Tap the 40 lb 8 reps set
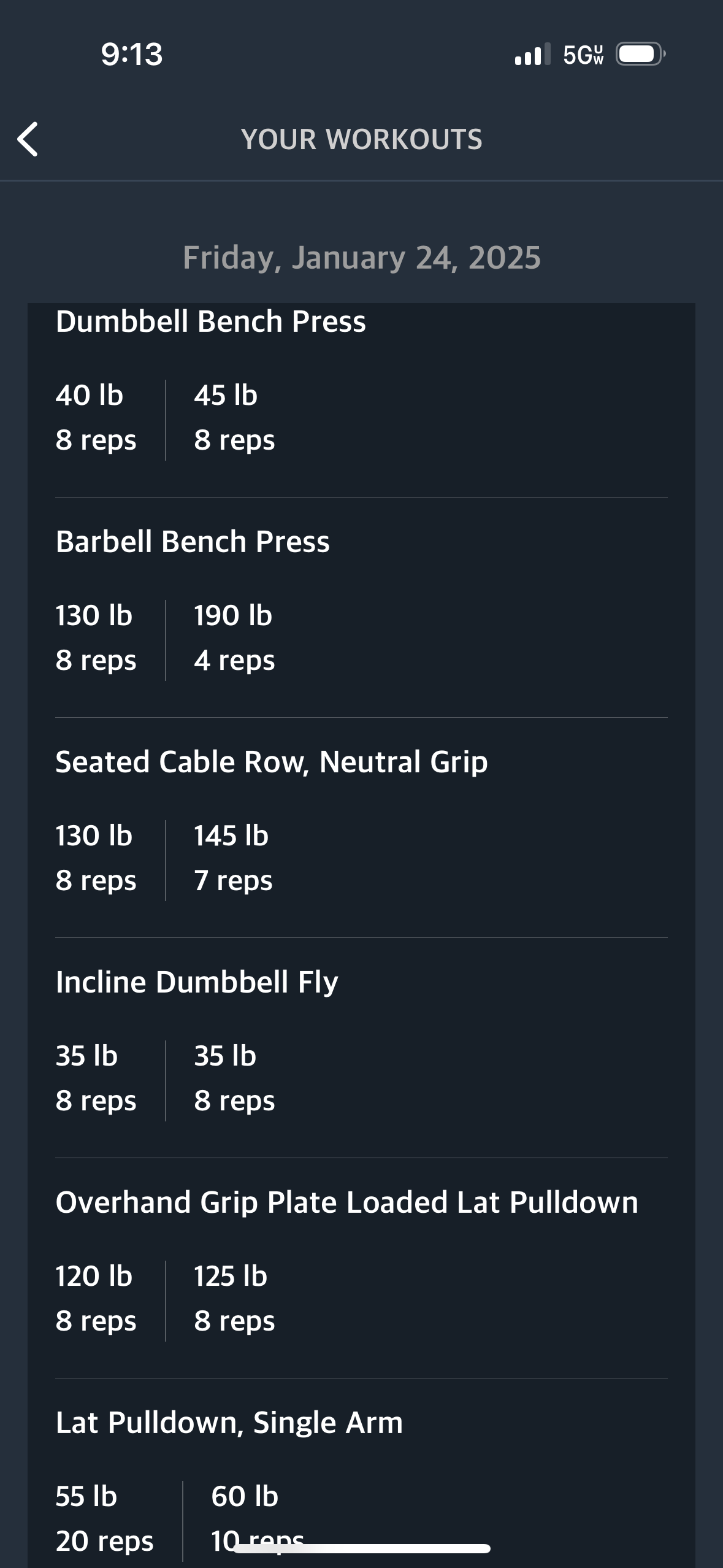Image resolution: width=723 pixels, height=1568 pixels. pos(96,418)
